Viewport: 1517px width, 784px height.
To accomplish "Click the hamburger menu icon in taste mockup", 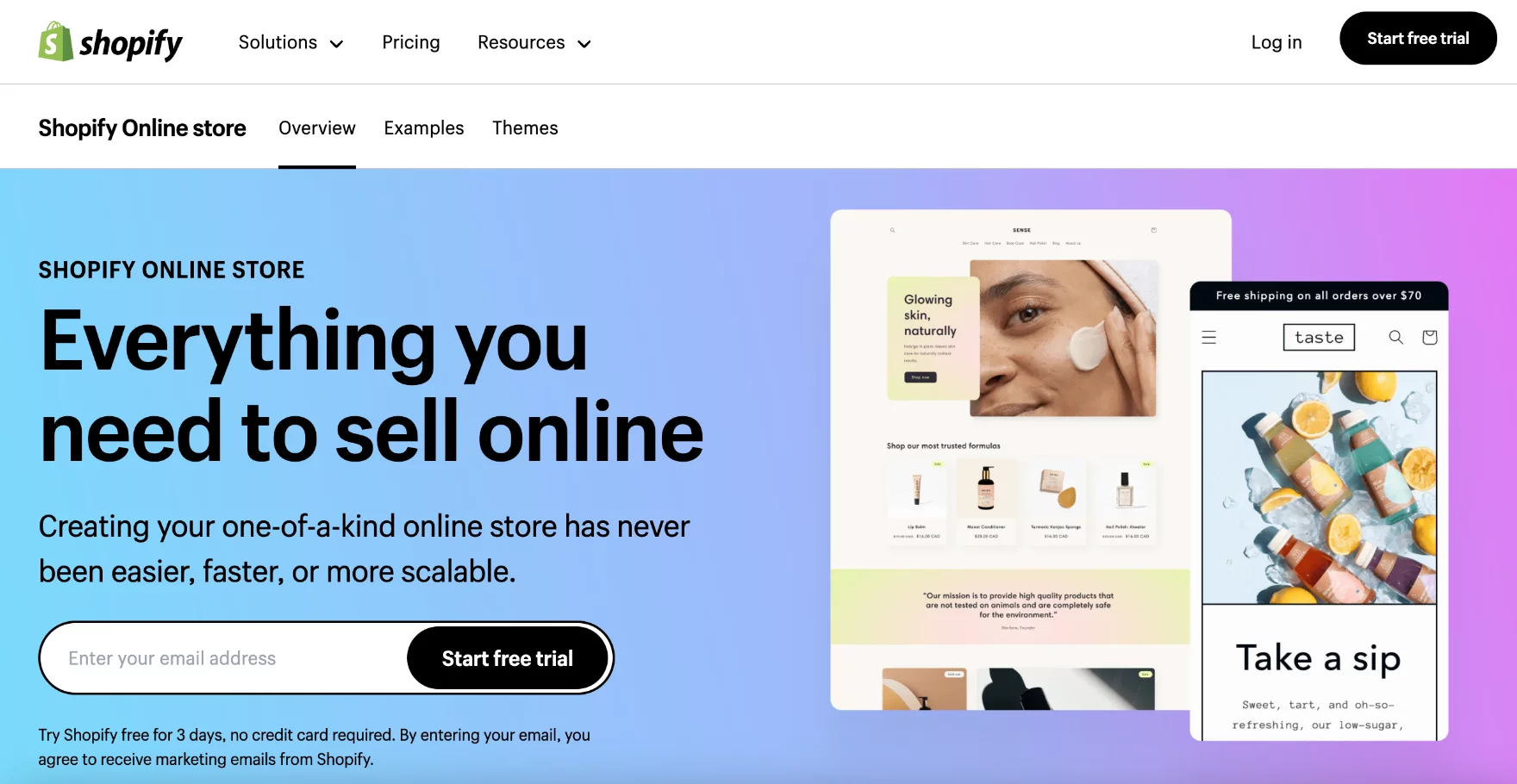I will [x=1209, y=338].
